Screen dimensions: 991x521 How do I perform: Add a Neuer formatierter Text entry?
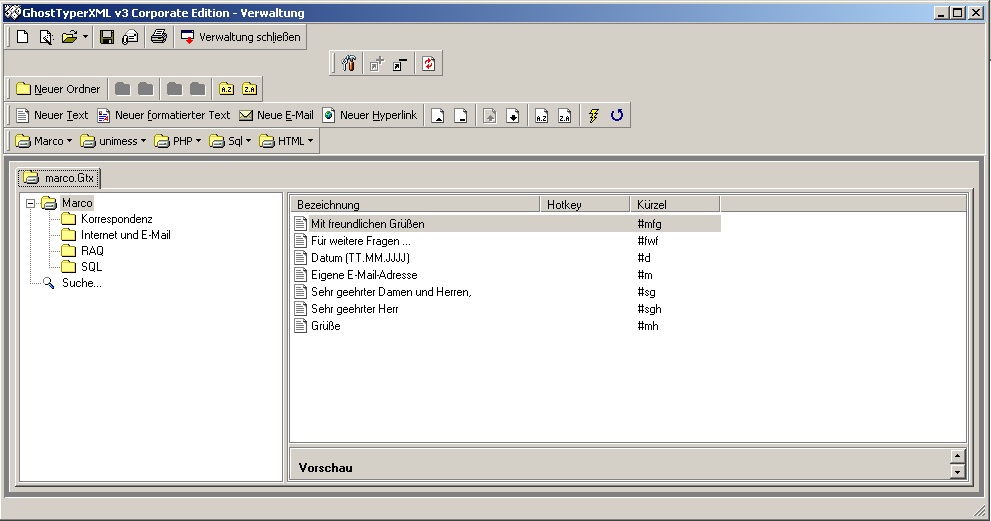click(164, 115)
